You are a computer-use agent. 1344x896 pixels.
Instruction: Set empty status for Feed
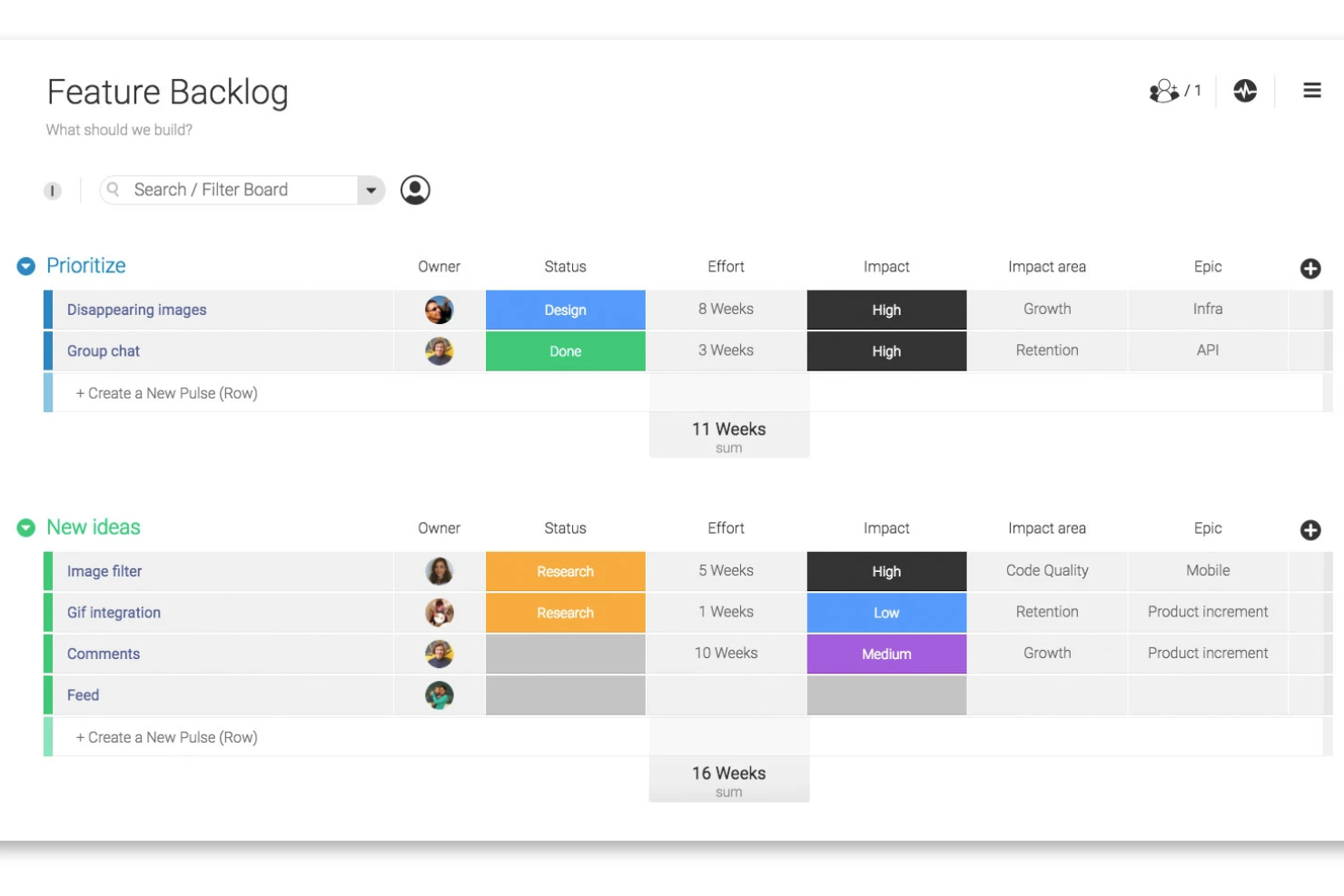pyautogui.click(x=566, y=695)
